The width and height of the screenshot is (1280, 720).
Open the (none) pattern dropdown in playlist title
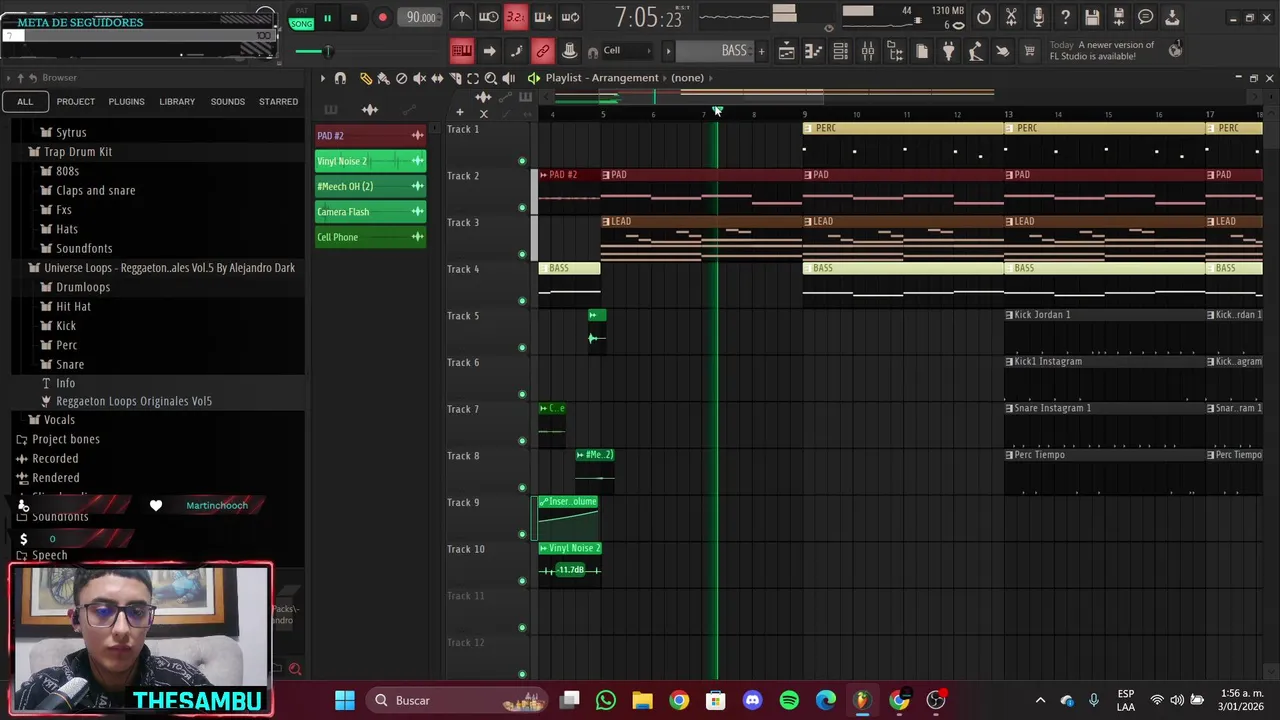click(687, 78)
